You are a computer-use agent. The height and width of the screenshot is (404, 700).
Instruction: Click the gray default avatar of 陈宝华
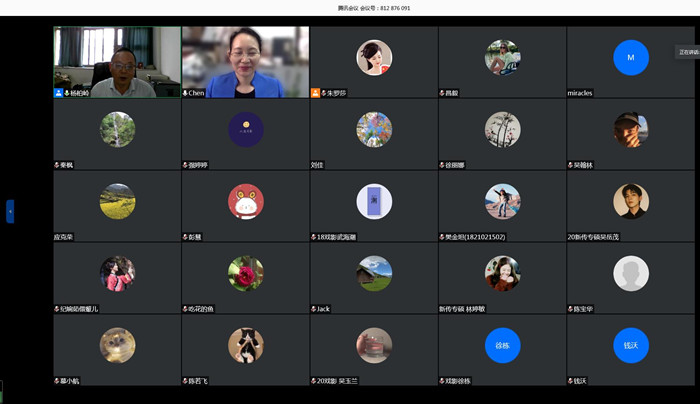630,273
